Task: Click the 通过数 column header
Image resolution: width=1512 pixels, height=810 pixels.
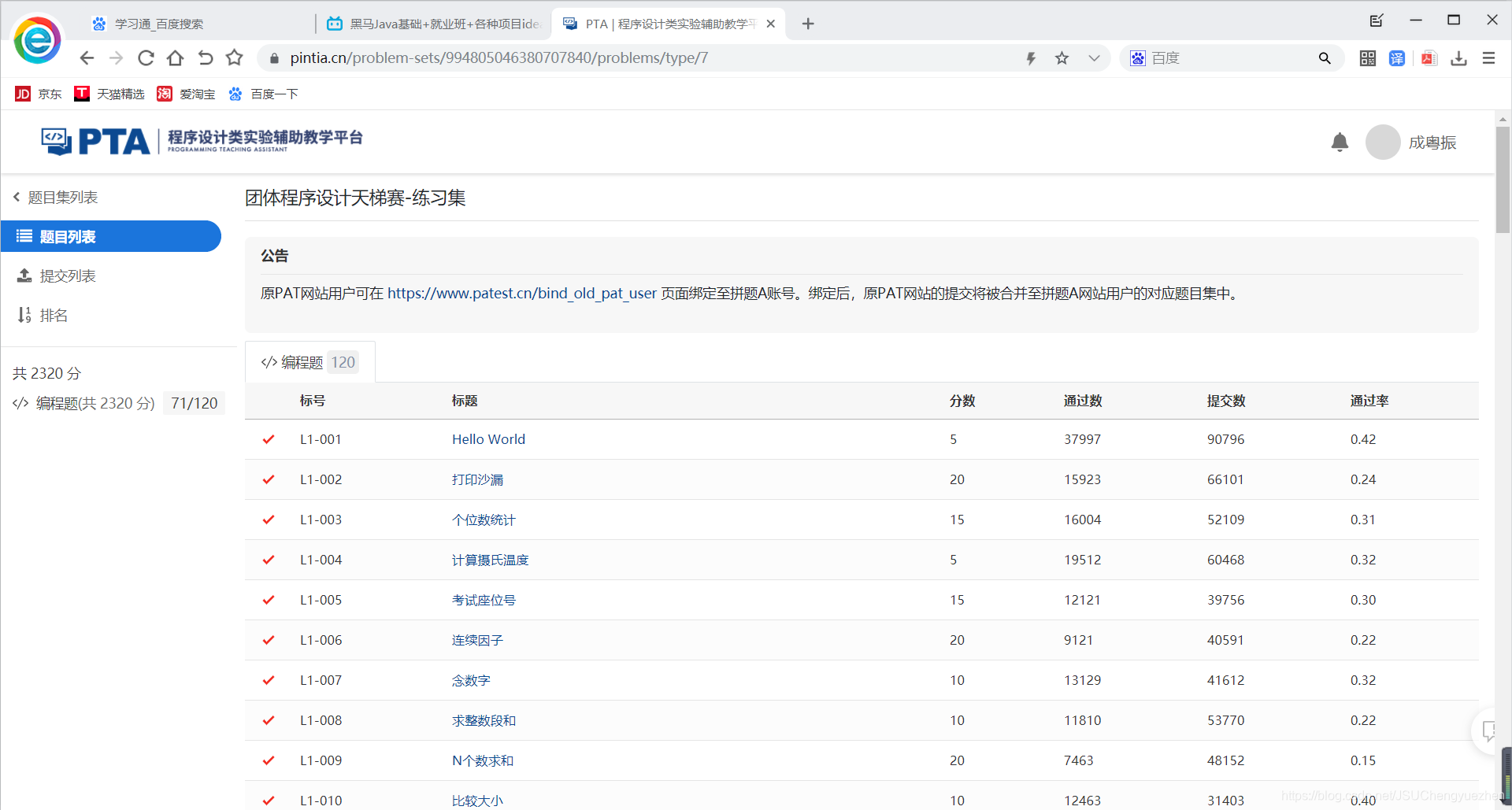Action: click(x=1083, y=401)
